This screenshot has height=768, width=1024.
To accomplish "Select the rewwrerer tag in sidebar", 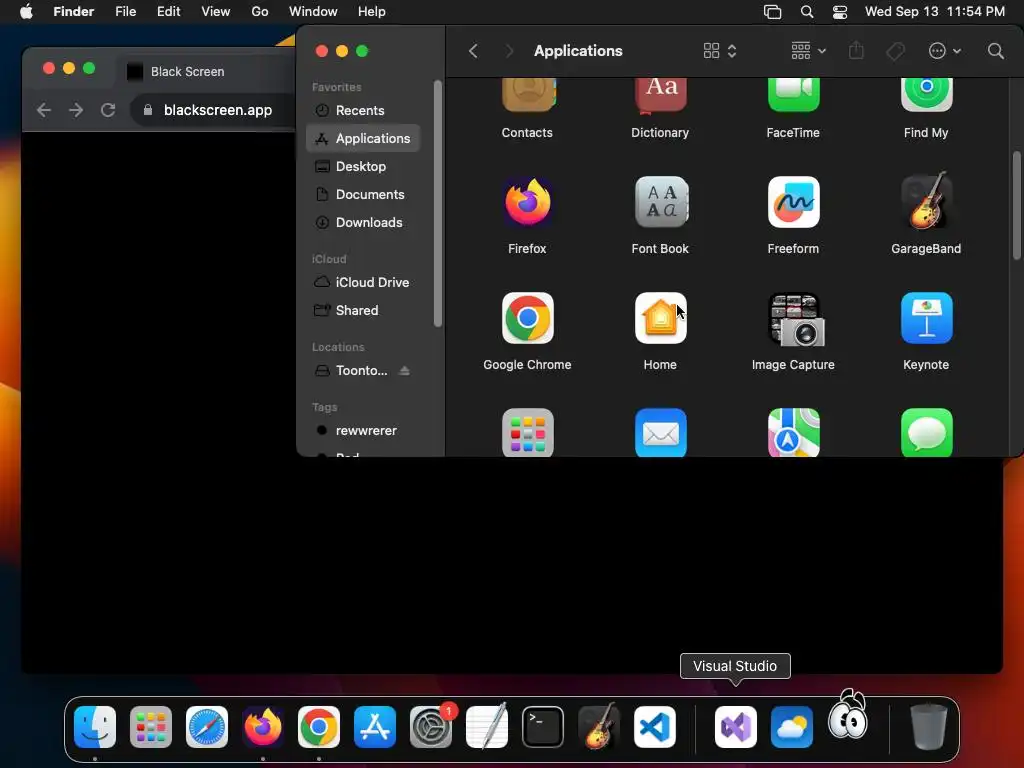I will pyautogui.click(x=363, y=430).
